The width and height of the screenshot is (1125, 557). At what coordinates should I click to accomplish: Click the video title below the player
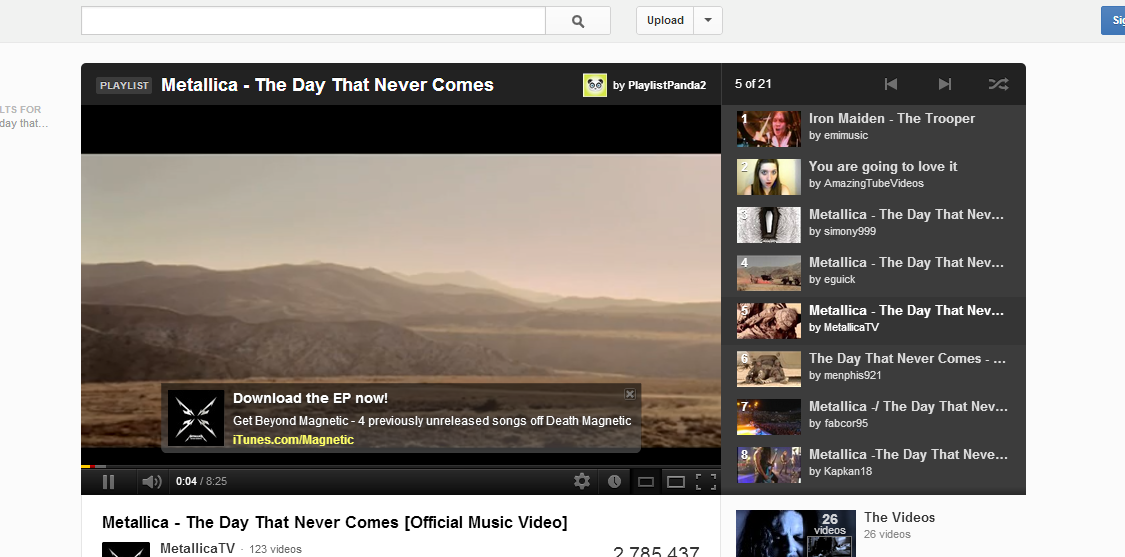coord(334,523)
